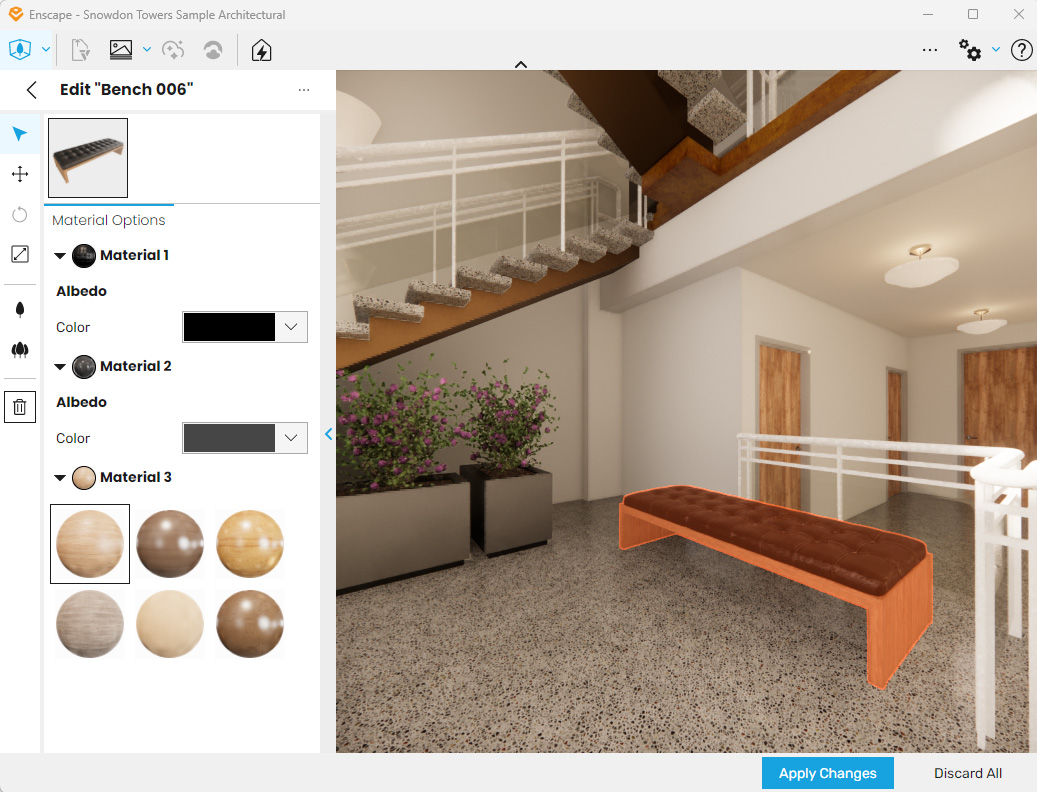Minimize the Enscape window
The image size is (1037, 792).
[928, 14]
